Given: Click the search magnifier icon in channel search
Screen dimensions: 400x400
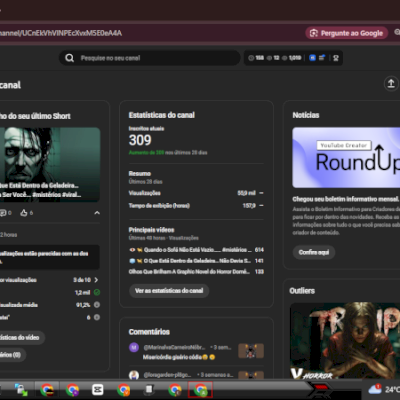Looking at the screenshot, I should pyautogui.click(x=69, y=58).
